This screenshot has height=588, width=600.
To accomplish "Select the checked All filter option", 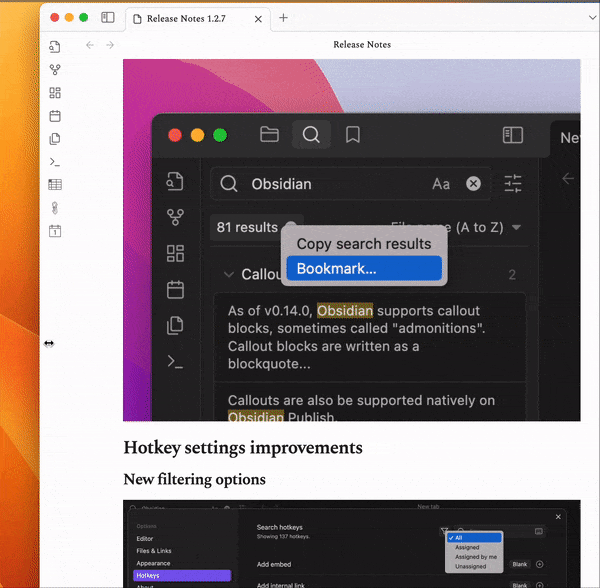I will 474,538.
